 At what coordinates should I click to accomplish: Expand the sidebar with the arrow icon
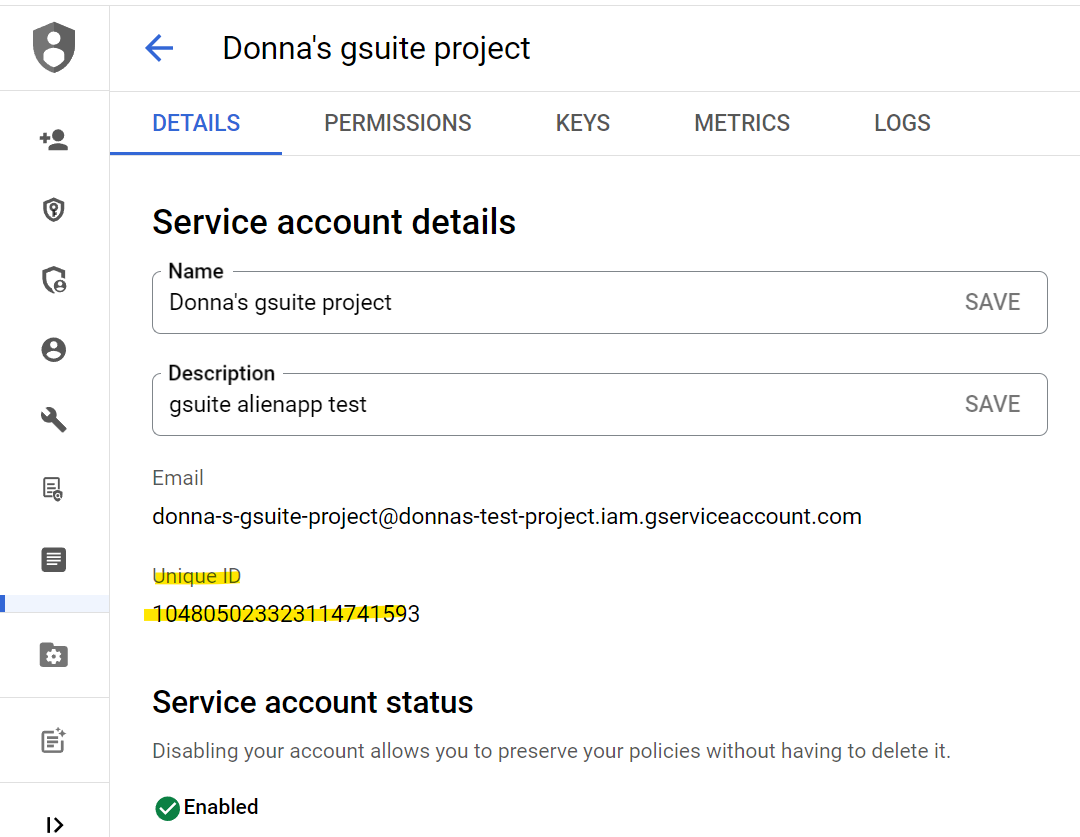[54, 825]
